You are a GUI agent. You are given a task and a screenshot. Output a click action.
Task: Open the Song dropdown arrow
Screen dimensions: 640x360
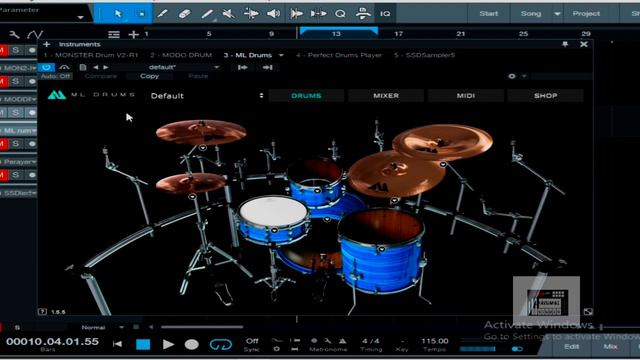coord(557,13)
